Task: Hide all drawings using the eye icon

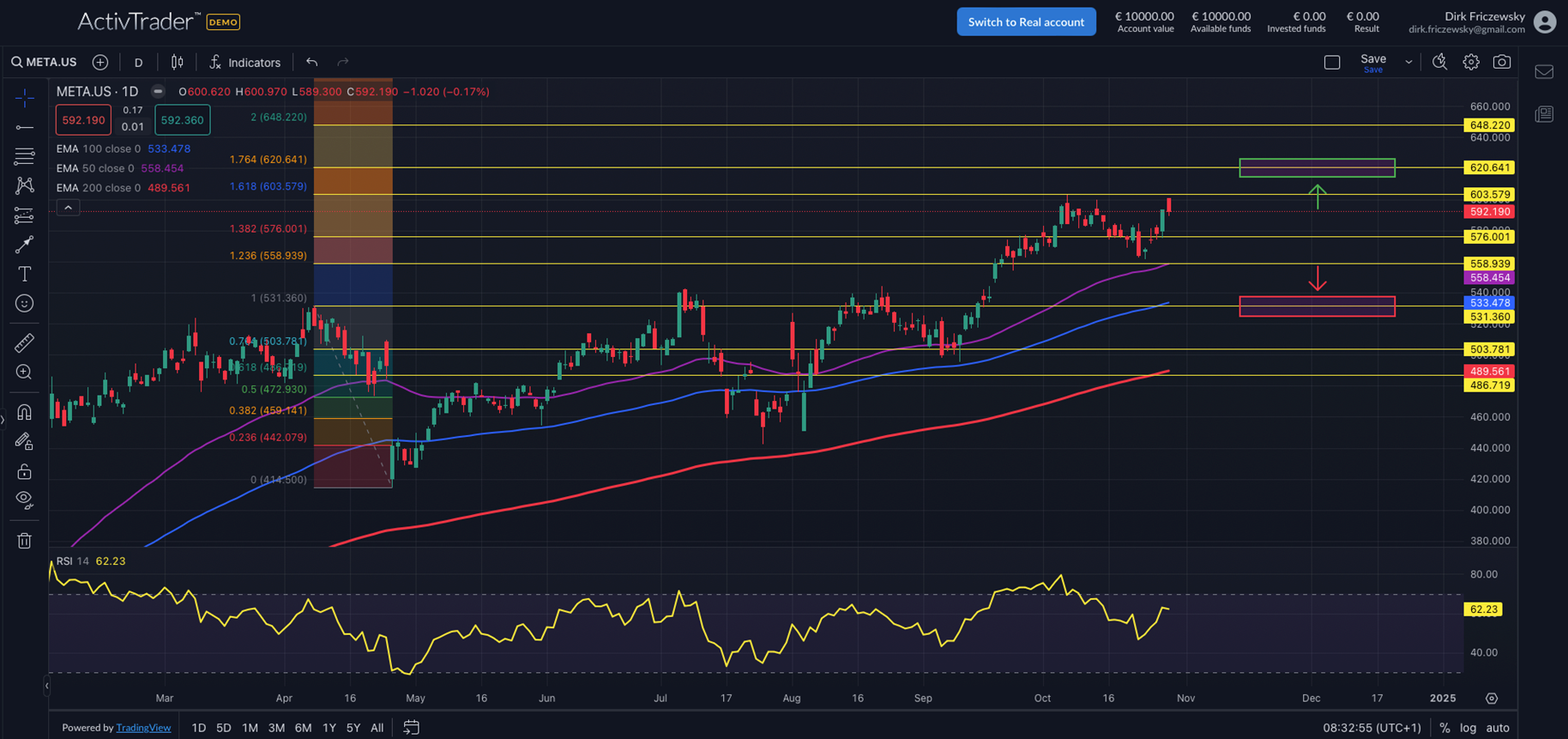Action: 24,500
